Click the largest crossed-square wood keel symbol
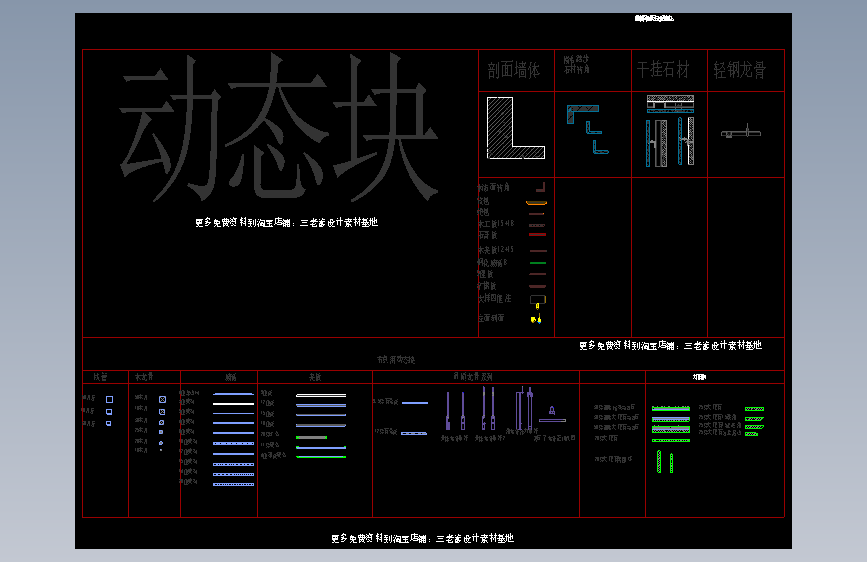This screenshot has width=867, height=562. tap(163, 399)
